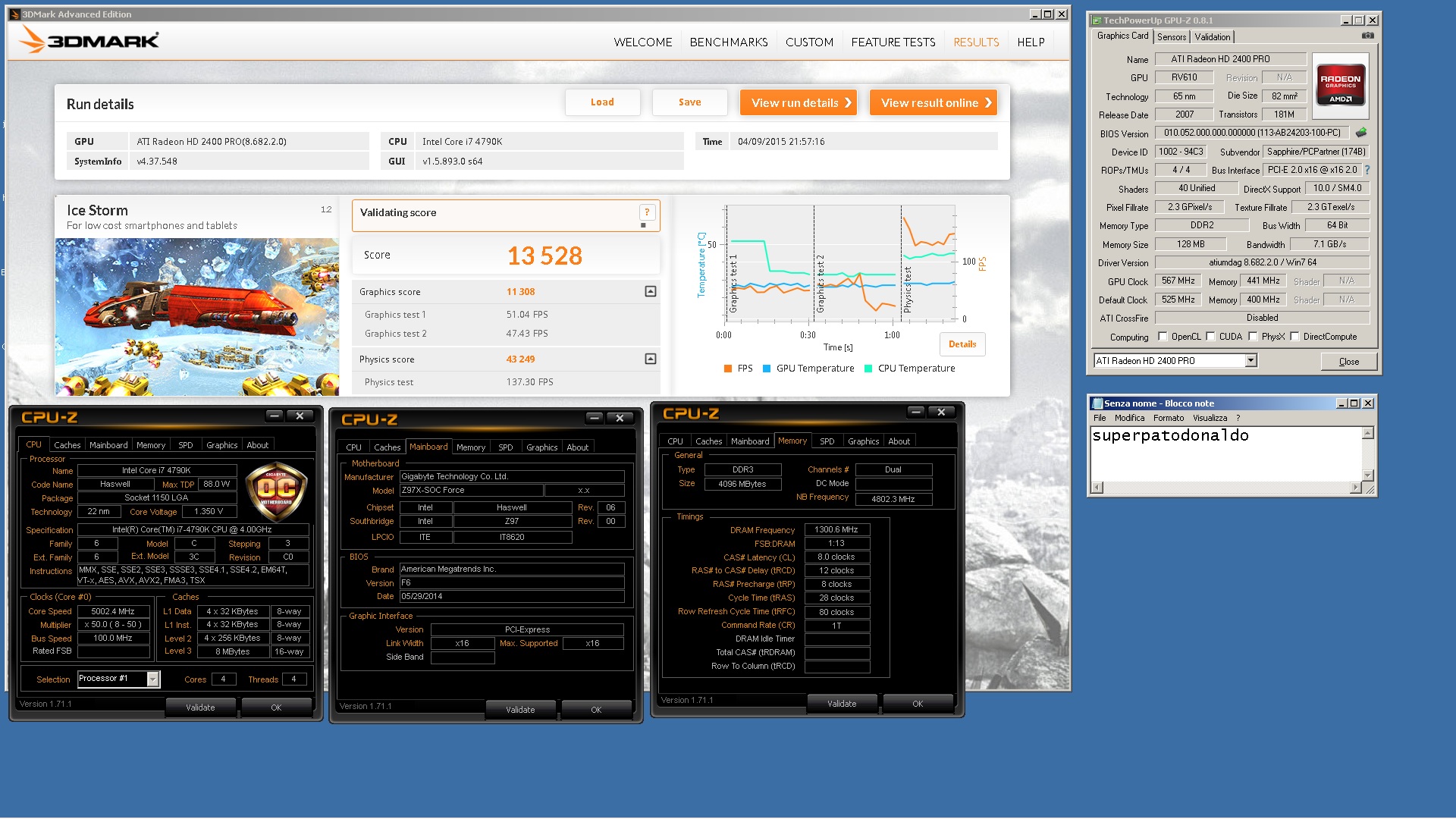The image size is (1456, 819).
Task: Click the GPU-Z BIOS save chip icon
Action: pos(1361,133)
